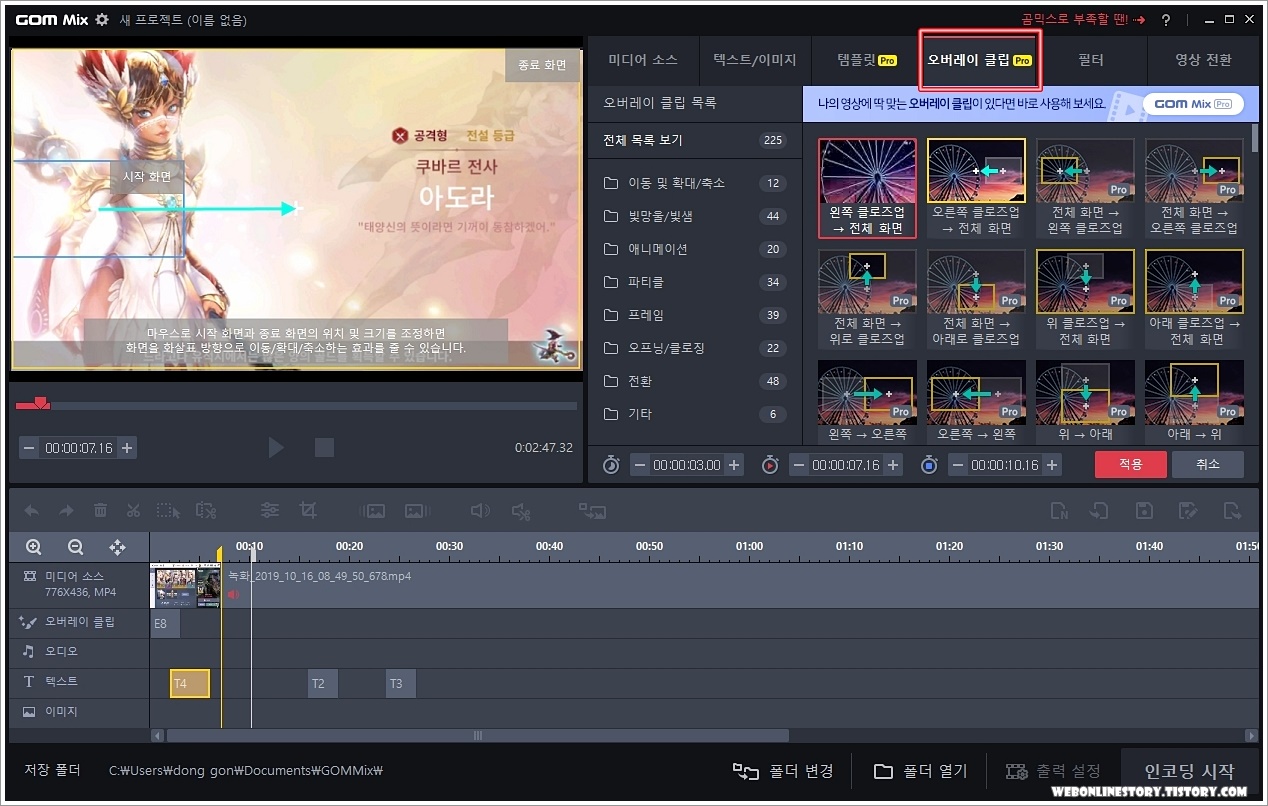Image resolution: width=1268 pixels, height=806 pixels.
Task: Click the adjustment sliders icon in toolbar
Action: (270, 510)
